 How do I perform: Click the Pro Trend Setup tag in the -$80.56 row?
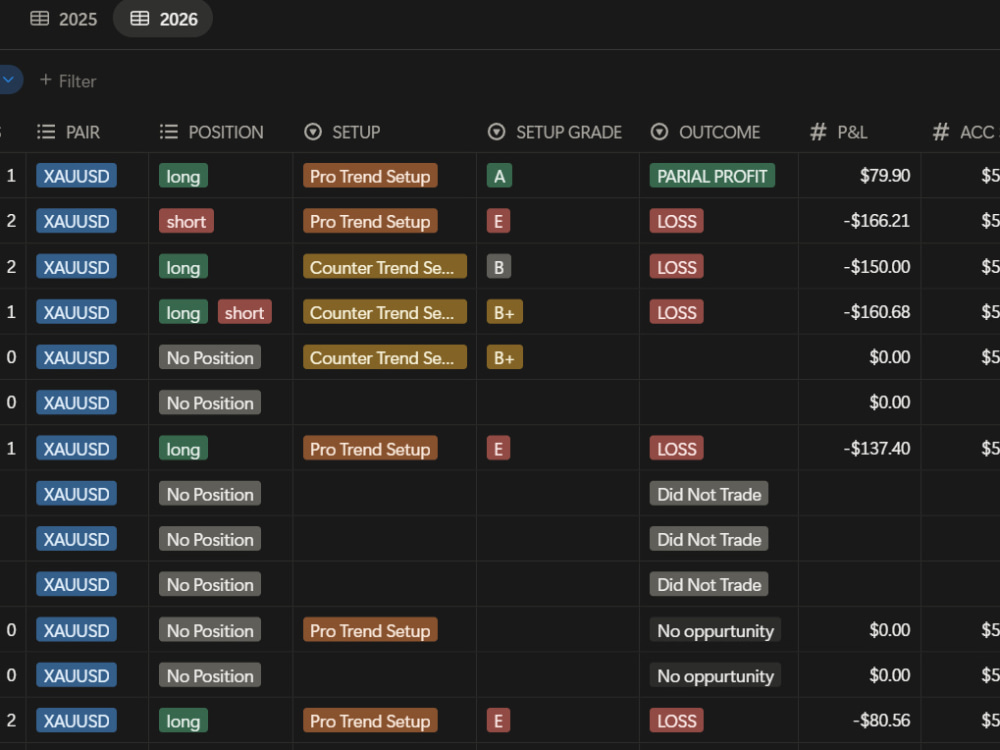pos(370,721)
